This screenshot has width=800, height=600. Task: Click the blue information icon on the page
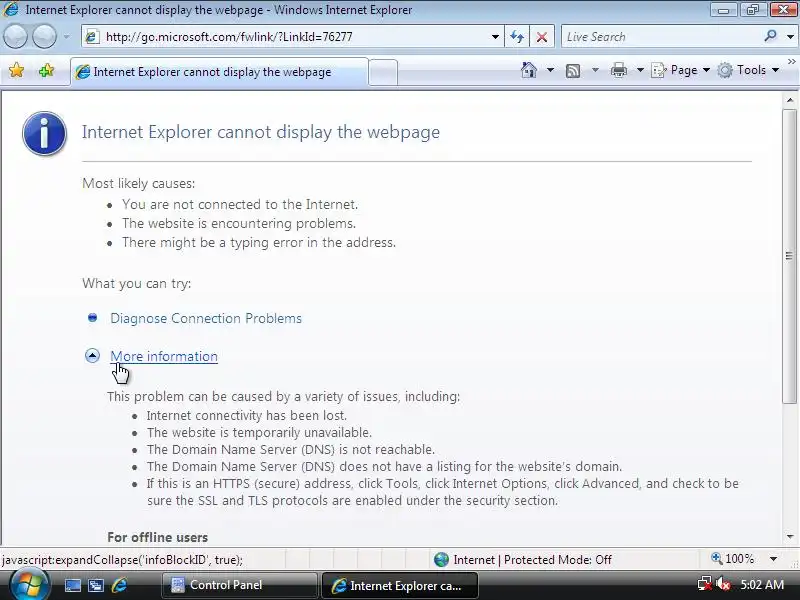point(44,133)
